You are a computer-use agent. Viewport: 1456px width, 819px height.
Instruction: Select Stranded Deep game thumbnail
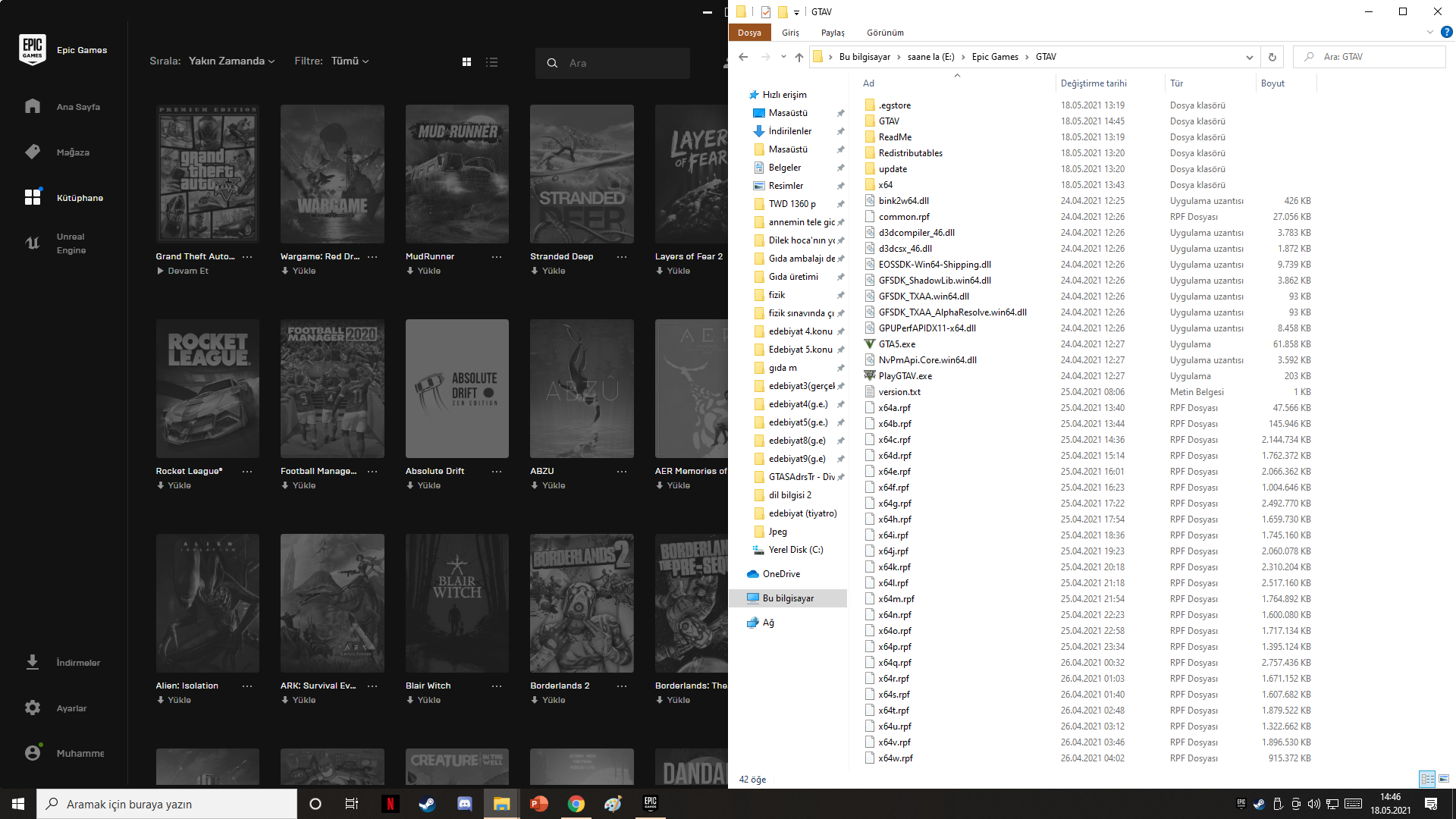pos(582,174)
